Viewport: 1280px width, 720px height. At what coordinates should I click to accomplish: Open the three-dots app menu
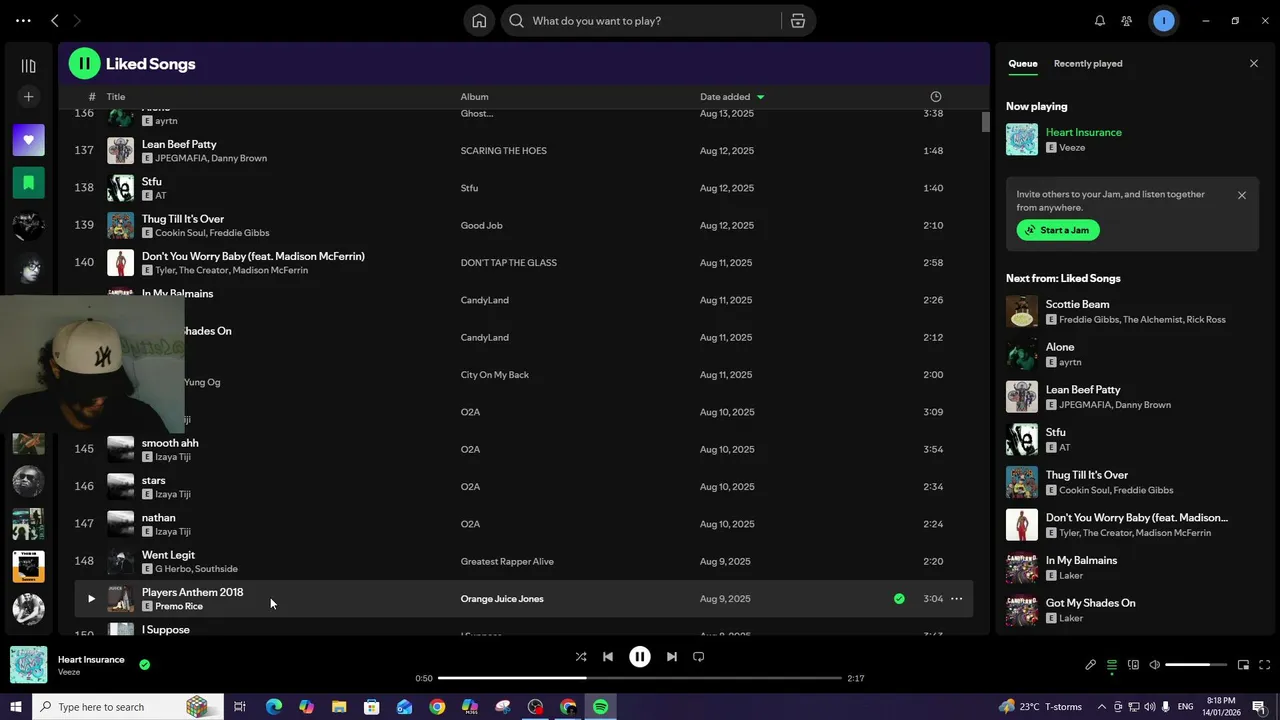(23, 20)
